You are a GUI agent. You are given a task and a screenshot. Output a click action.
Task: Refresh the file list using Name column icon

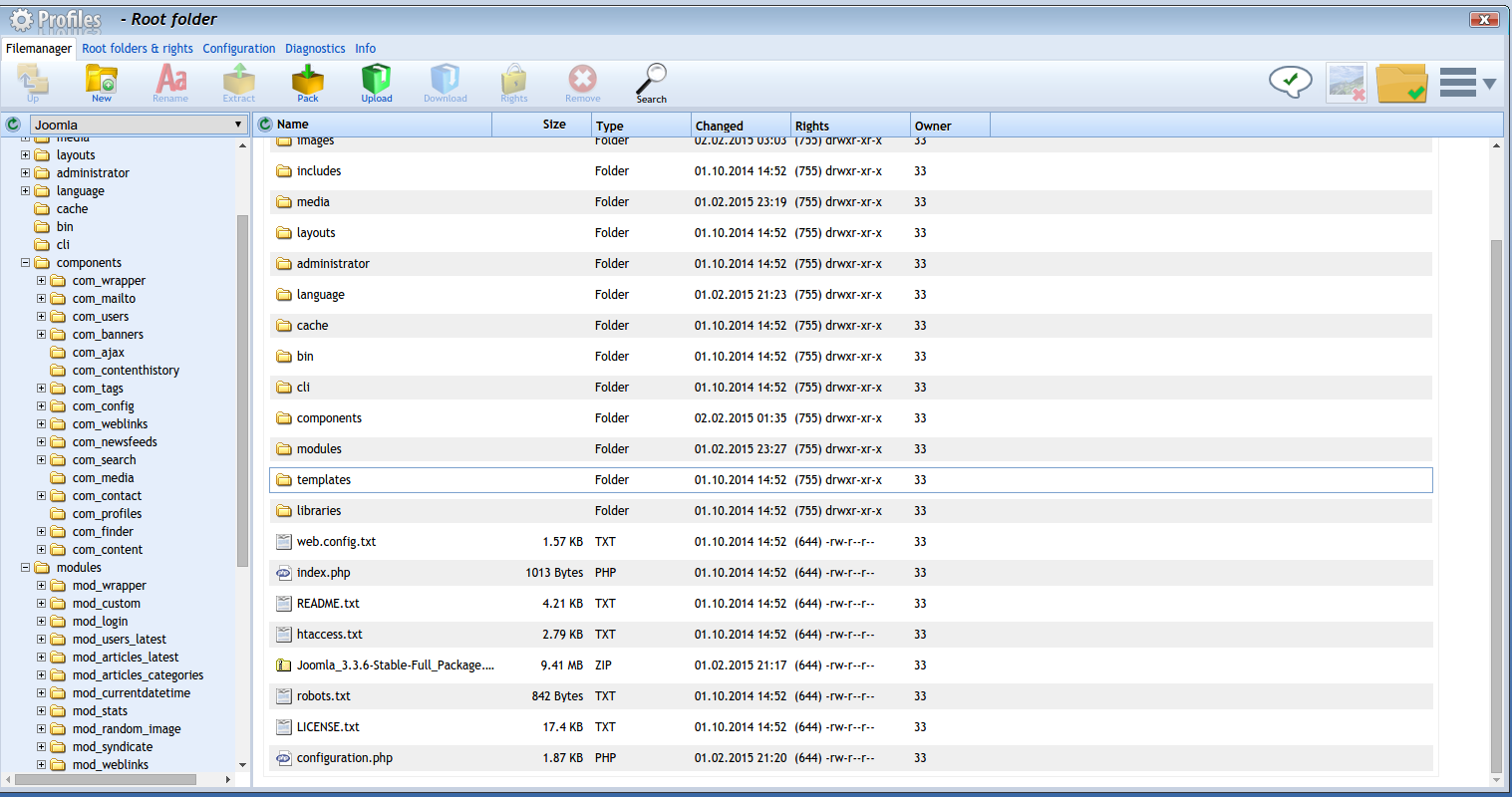(265, 125)
